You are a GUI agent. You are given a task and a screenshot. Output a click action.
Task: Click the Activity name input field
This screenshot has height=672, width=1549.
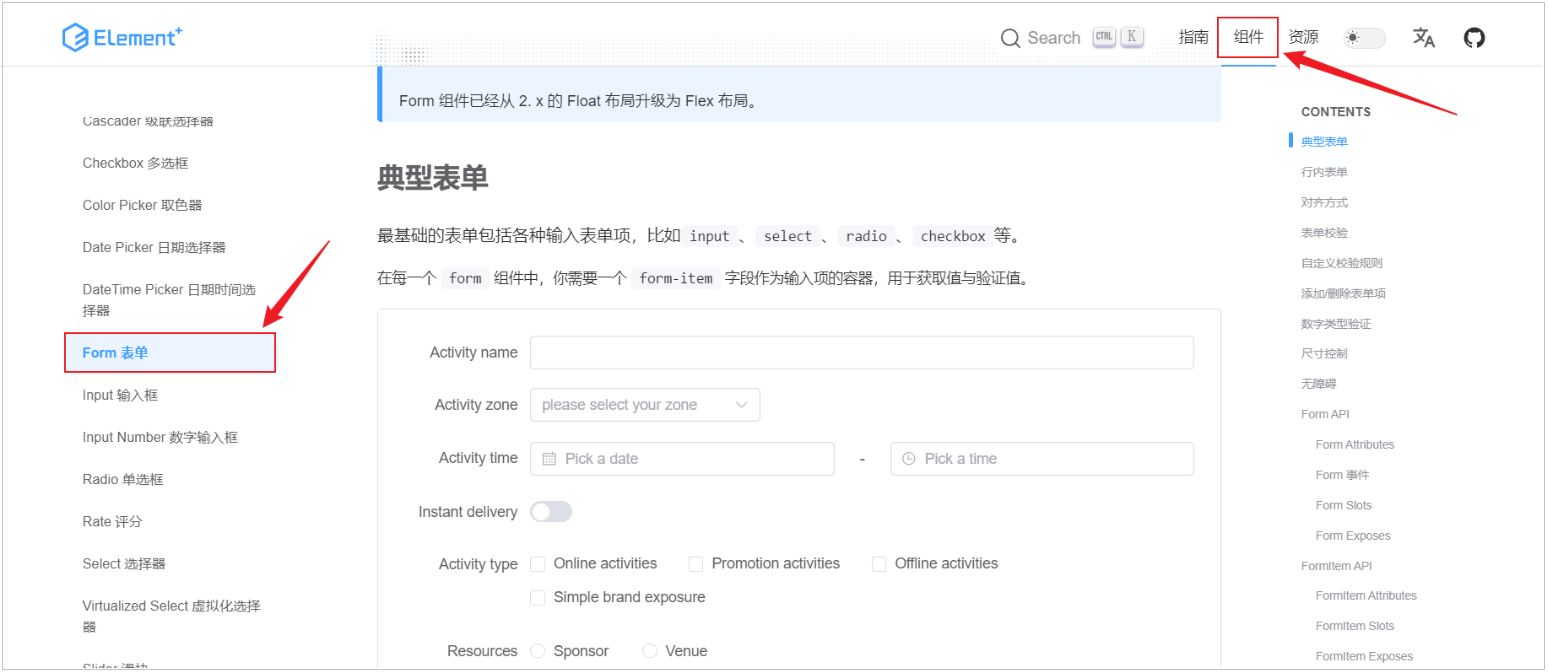(861, 353)
